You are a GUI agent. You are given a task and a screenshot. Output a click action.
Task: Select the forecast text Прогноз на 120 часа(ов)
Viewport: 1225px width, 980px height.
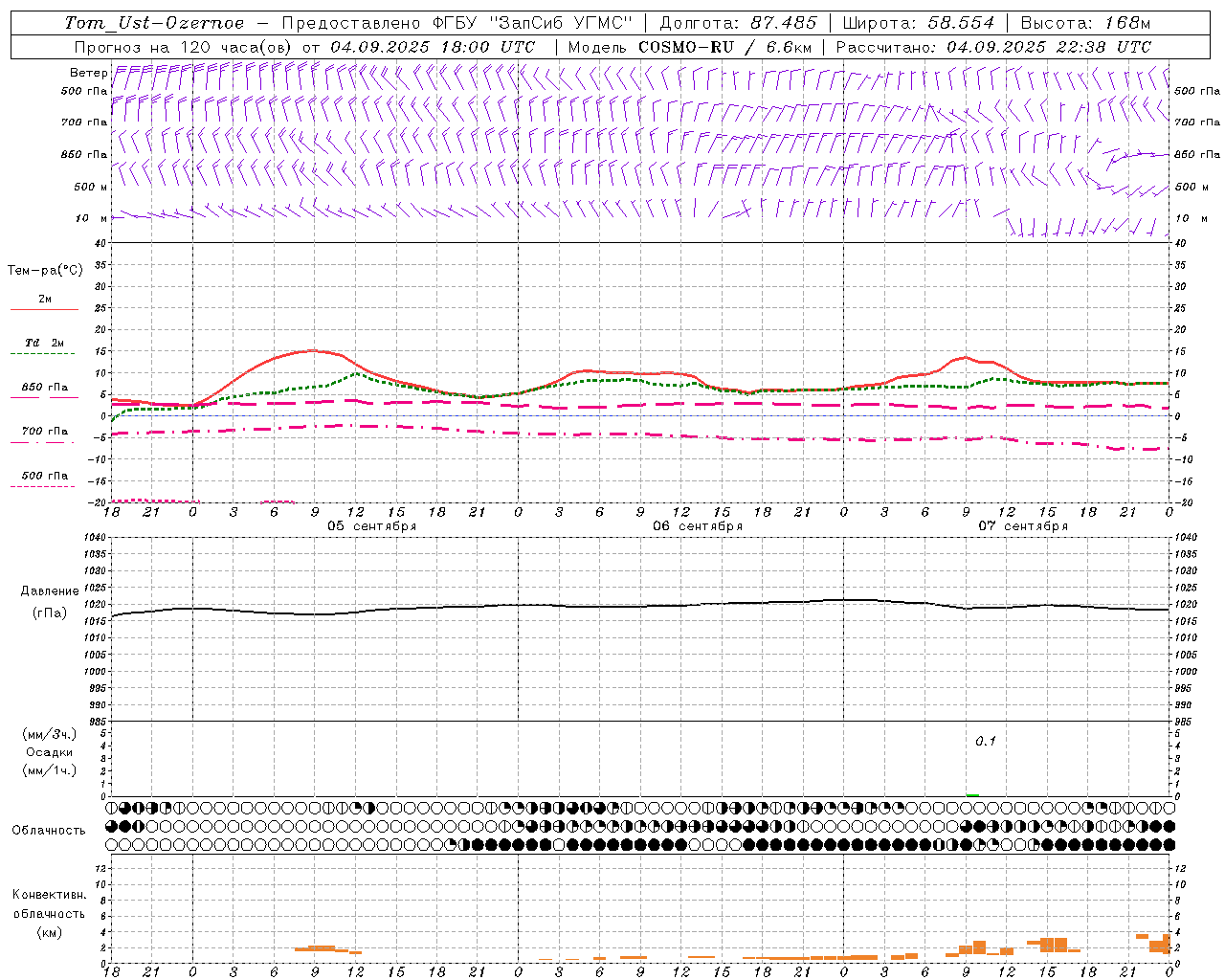tap(184, 47)
